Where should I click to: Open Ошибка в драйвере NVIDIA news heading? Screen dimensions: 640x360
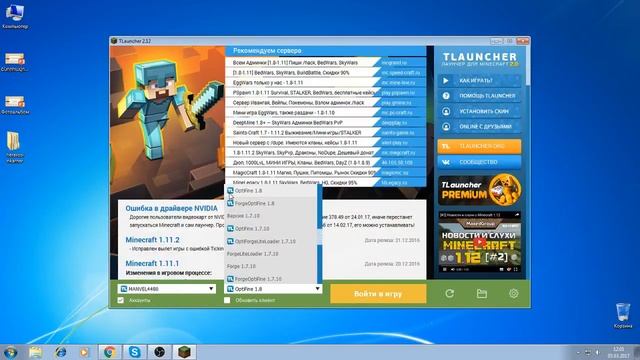(x=171, y=208)
